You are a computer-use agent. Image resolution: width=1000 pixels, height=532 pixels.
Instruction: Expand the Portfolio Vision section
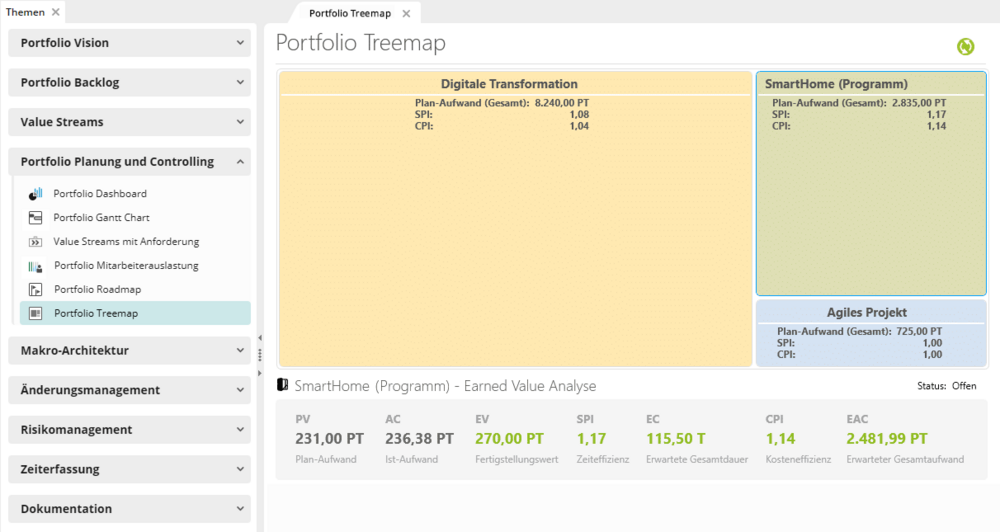pyautogui.click(x=240, y=43)
